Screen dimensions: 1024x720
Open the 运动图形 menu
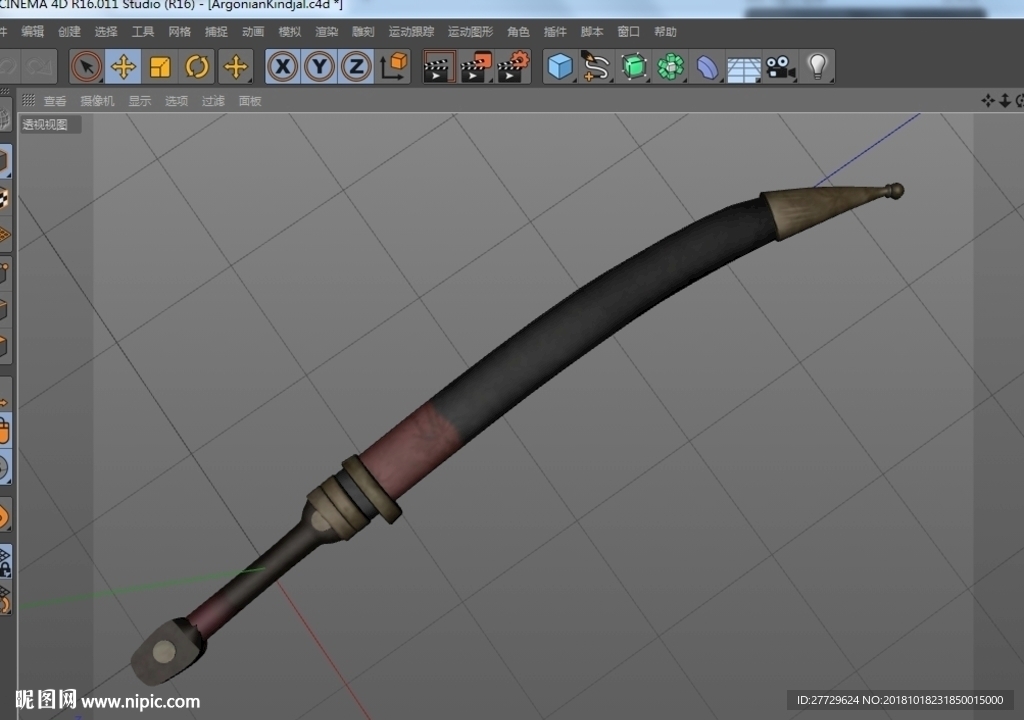click(x=470, y=31)
